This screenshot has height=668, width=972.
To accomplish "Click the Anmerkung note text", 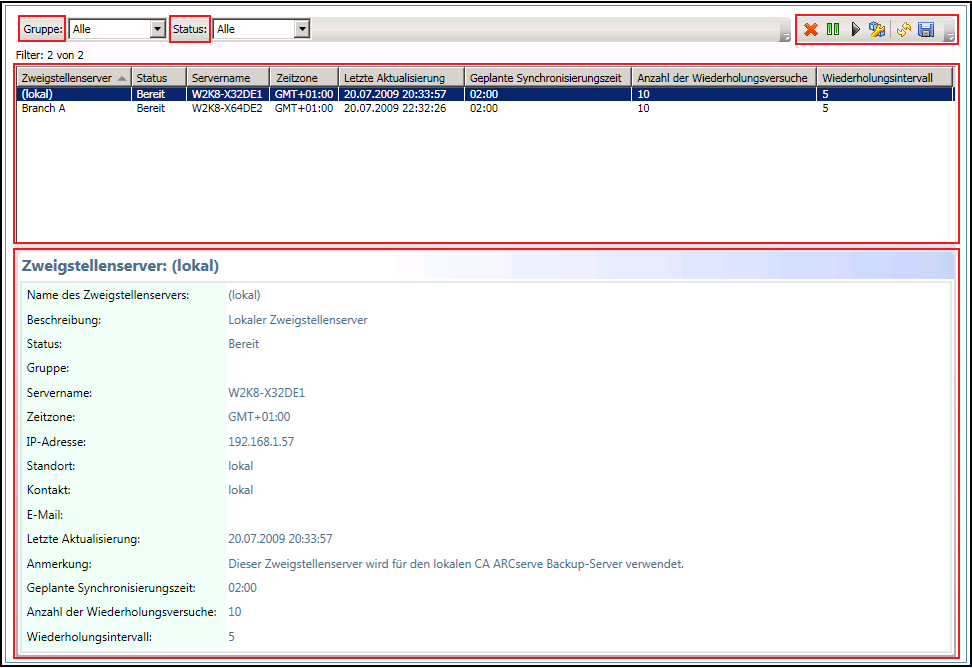I will (456, 564).
